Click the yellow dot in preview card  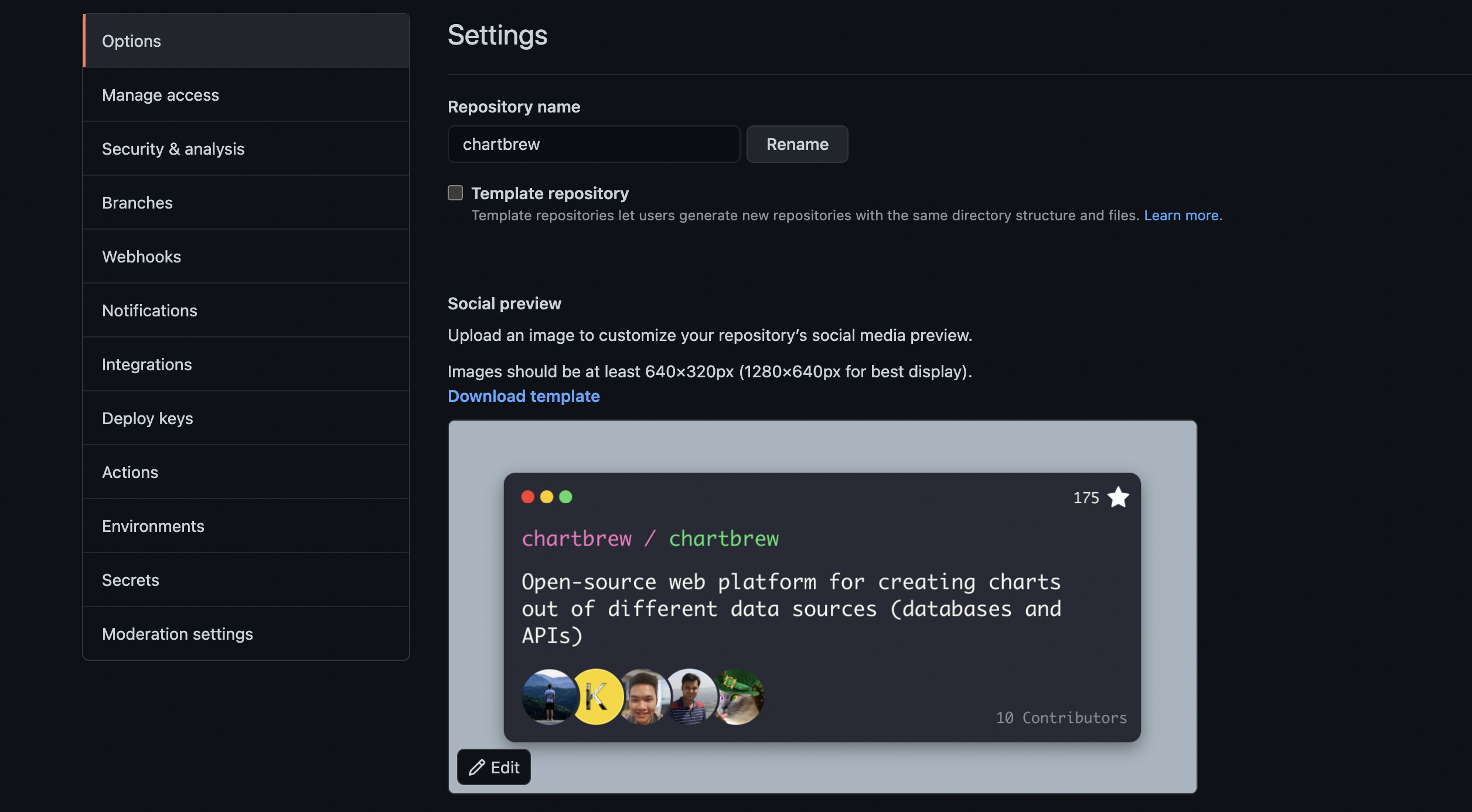546,497
